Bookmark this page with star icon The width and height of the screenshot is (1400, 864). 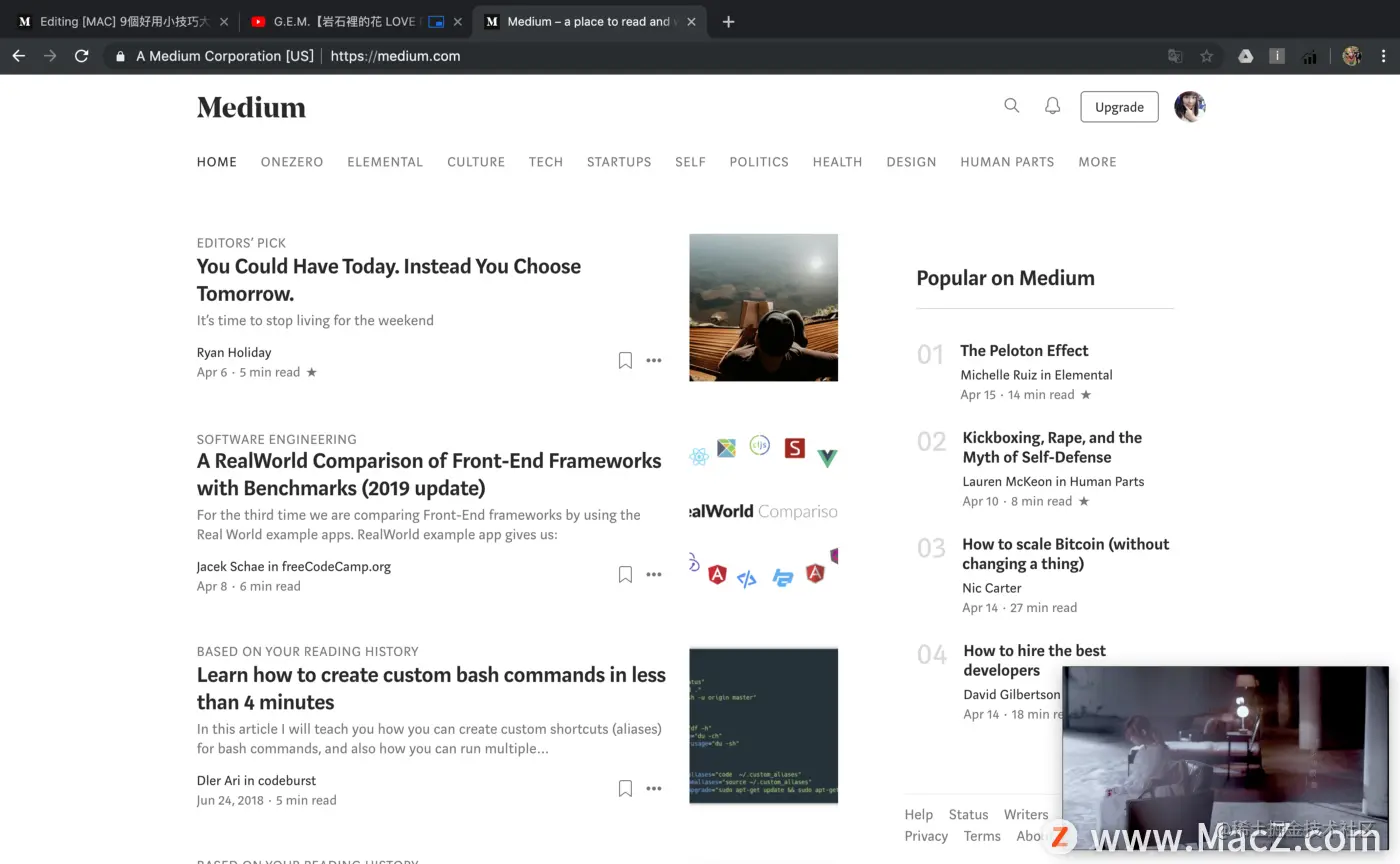click(x=1207, y=56)
